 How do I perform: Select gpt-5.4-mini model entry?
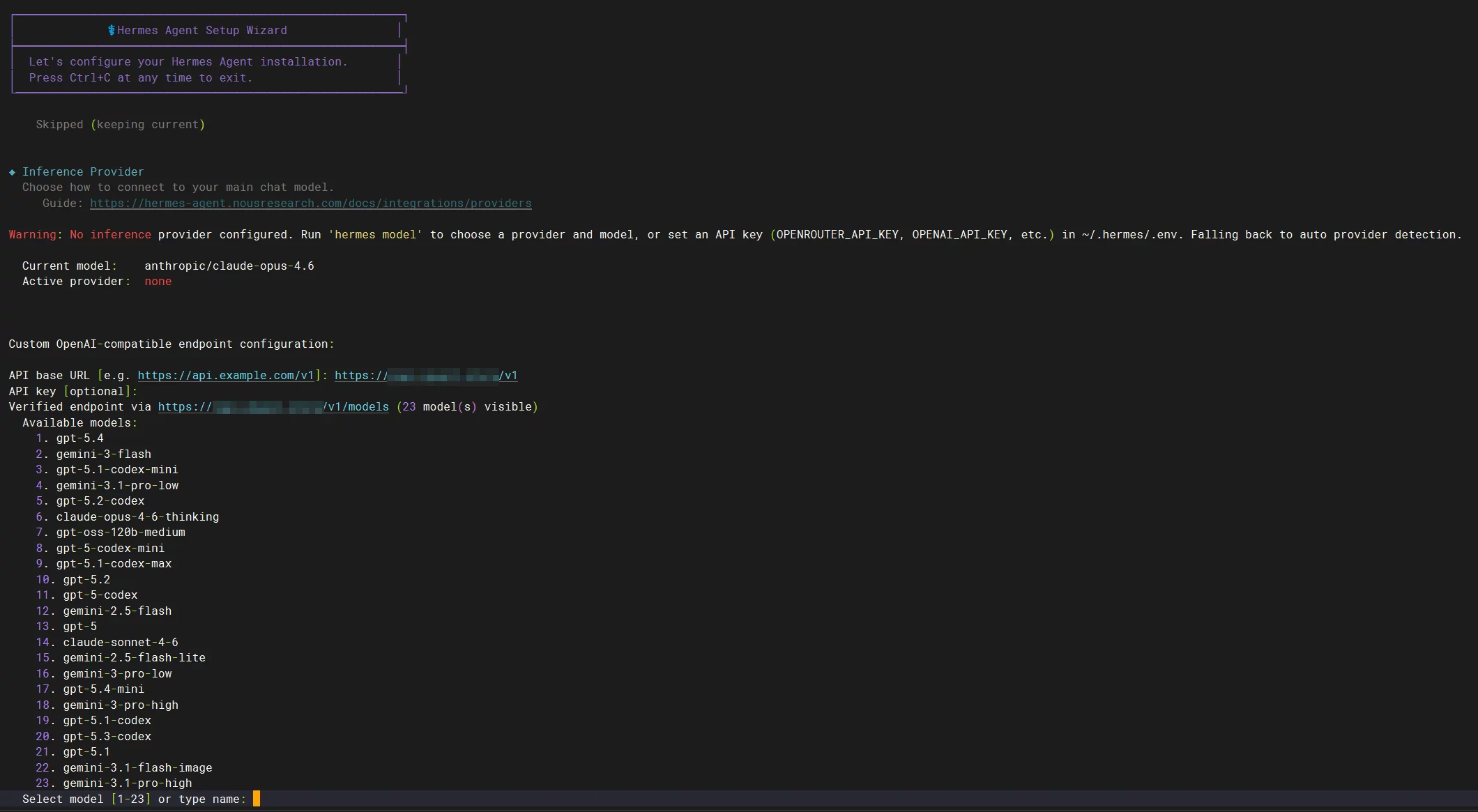click(103, 689)
